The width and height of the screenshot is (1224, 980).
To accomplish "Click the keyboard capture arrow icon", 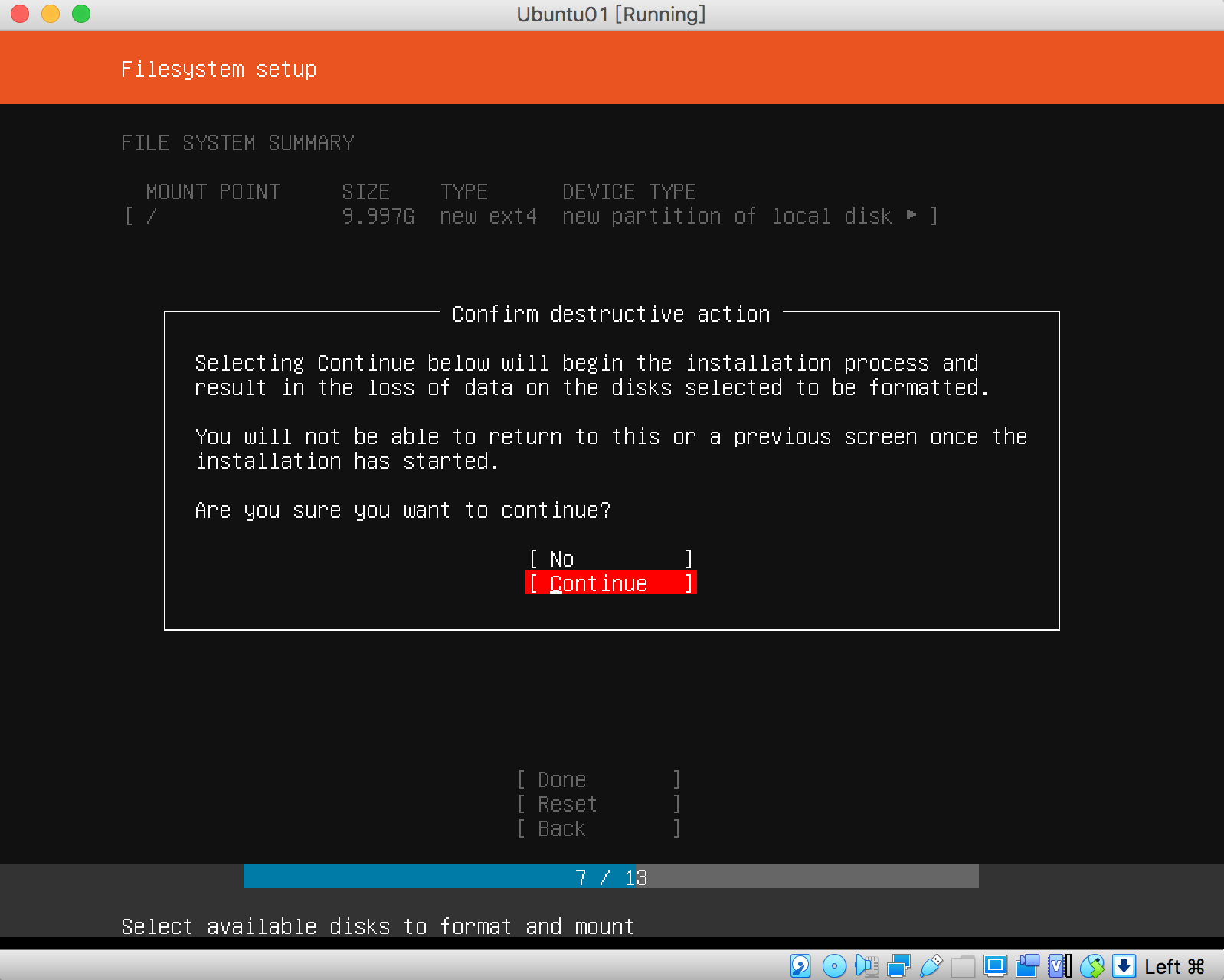I will [x=1124, y=966].
